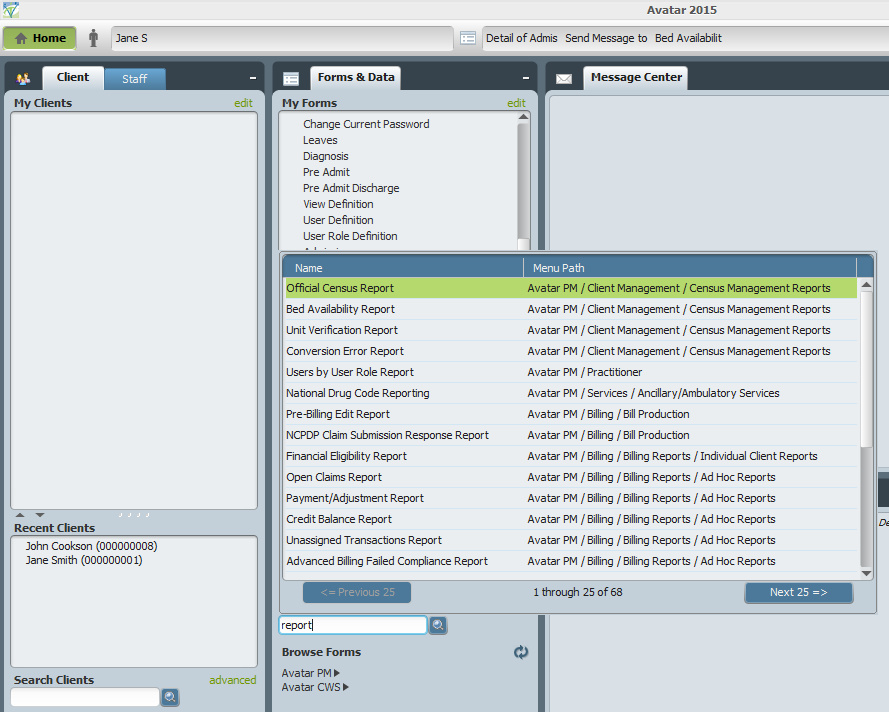The height and width of the screenshot is (712, 889).
Task: Select recent client Jane Smith (000000001)
Action: point(84,560)
